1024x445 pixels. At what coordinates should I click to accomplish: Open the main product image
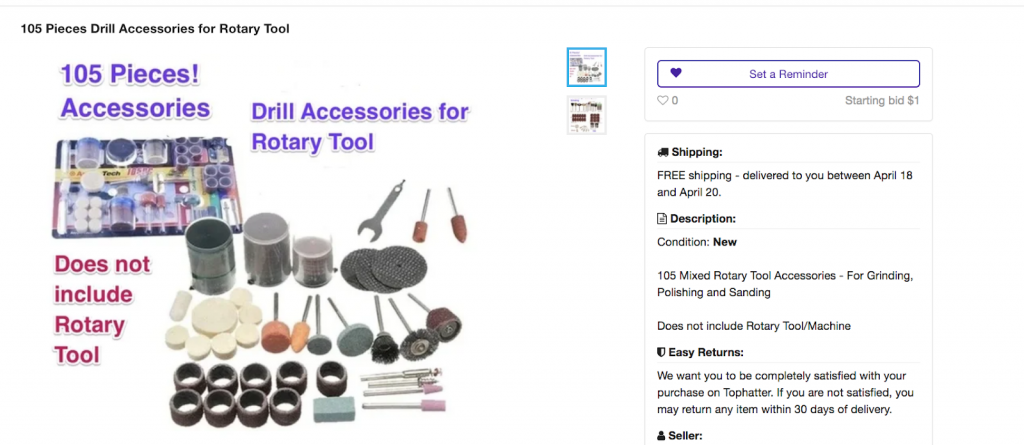(x=261, y=242)
